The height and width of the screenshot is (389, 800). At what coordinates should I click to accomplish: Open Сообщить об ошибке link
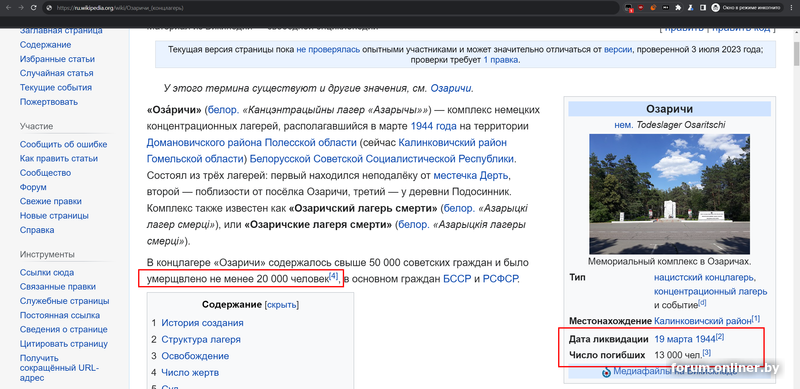pyautogui.click(x=63, y=144)
